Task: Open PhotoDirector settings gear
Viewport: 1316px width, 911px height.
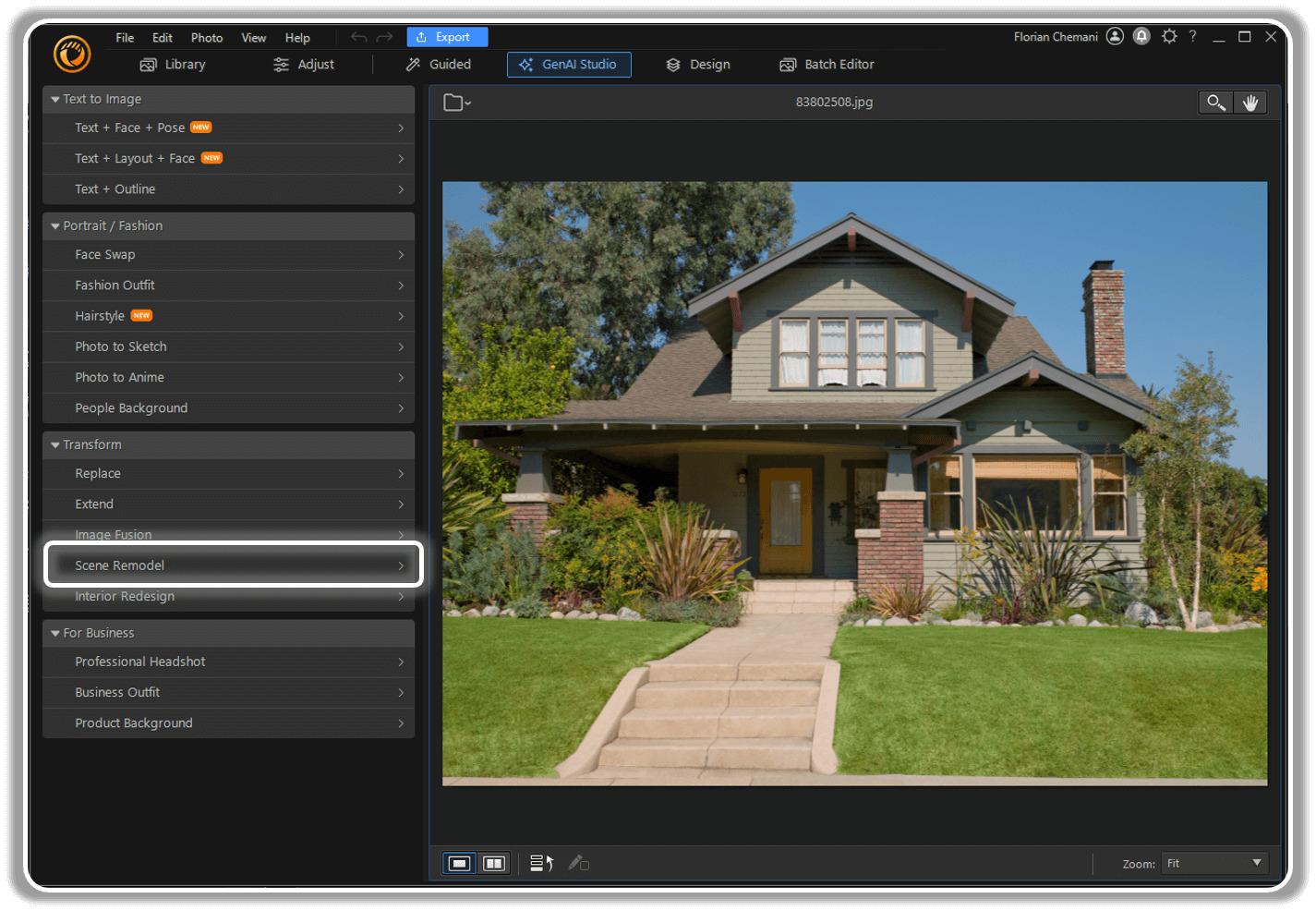Action: click(x=1169, y=36)
